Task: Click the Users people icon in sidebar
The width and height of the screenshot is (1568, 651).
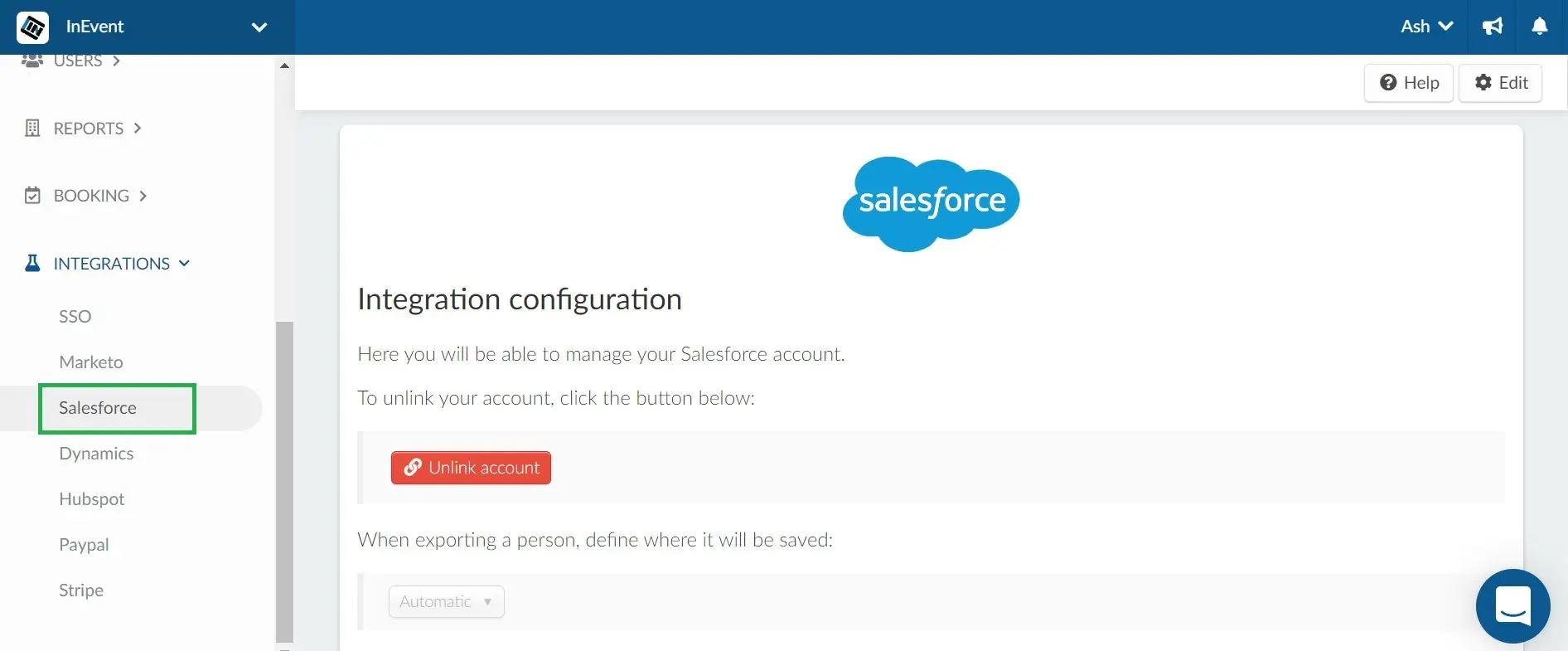Action: pos(32,61)
